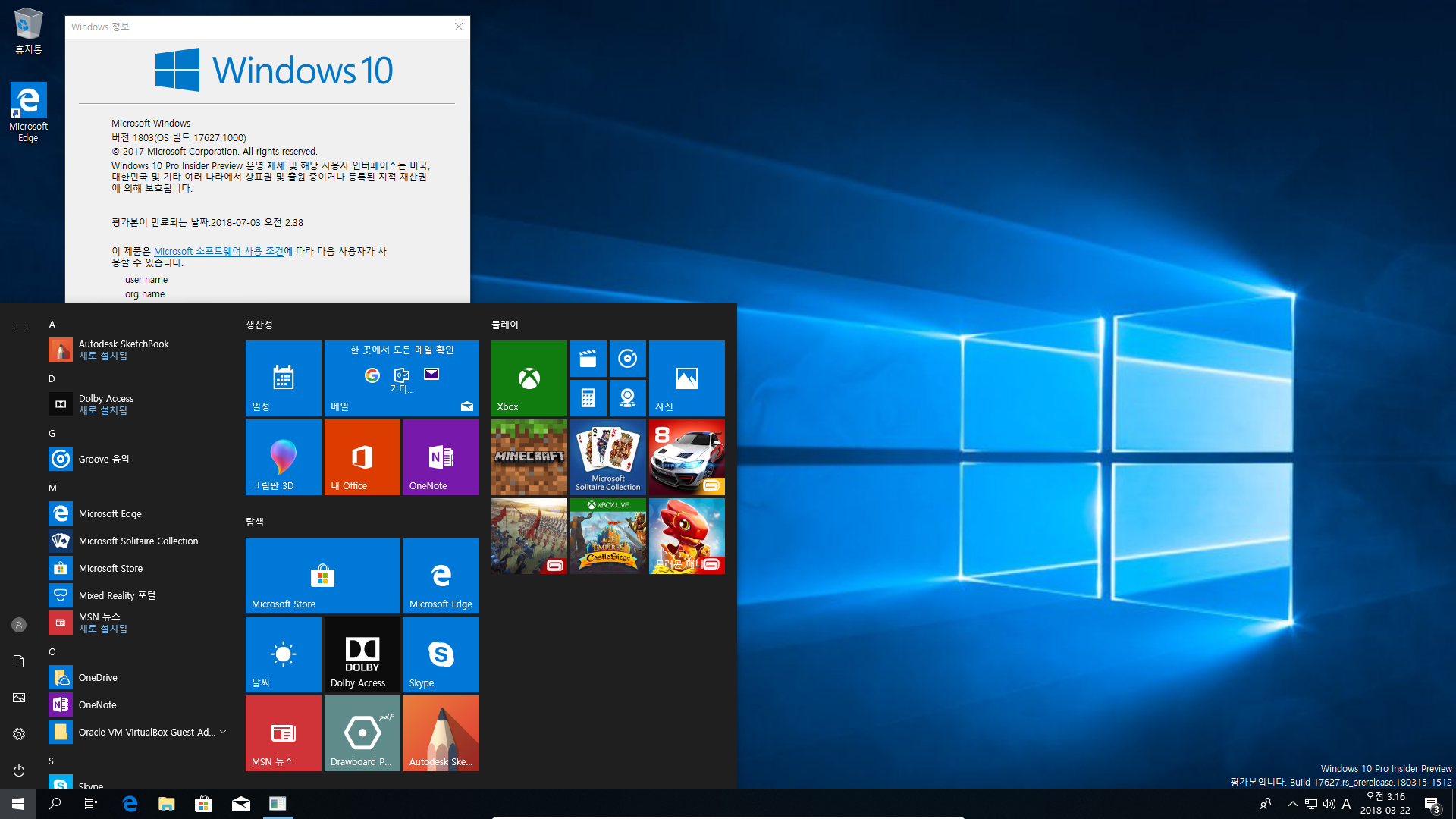Open OneDrive from app list
The image size is (1456, 819).
[x=98, y=677]
